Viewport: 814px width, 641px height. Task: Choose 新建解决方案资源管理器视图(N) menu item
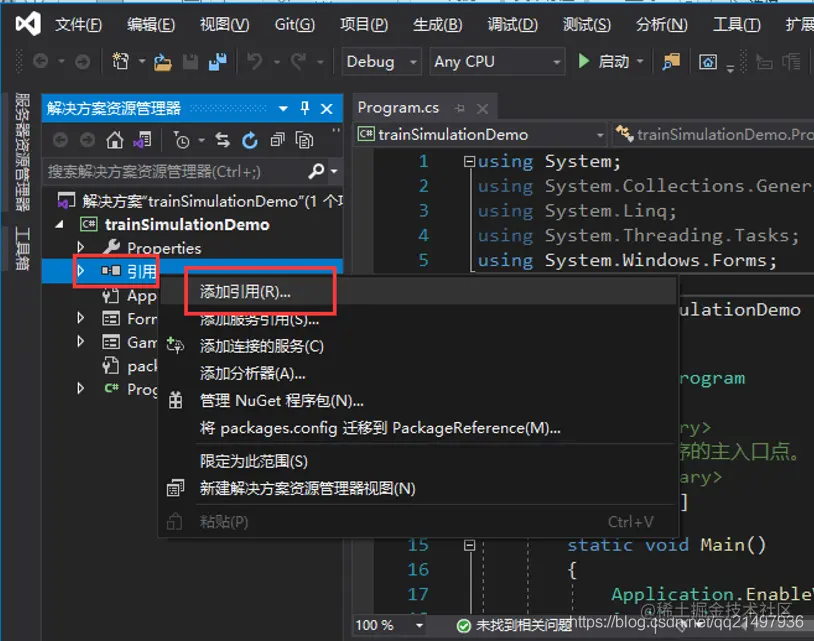coord(418,488)
